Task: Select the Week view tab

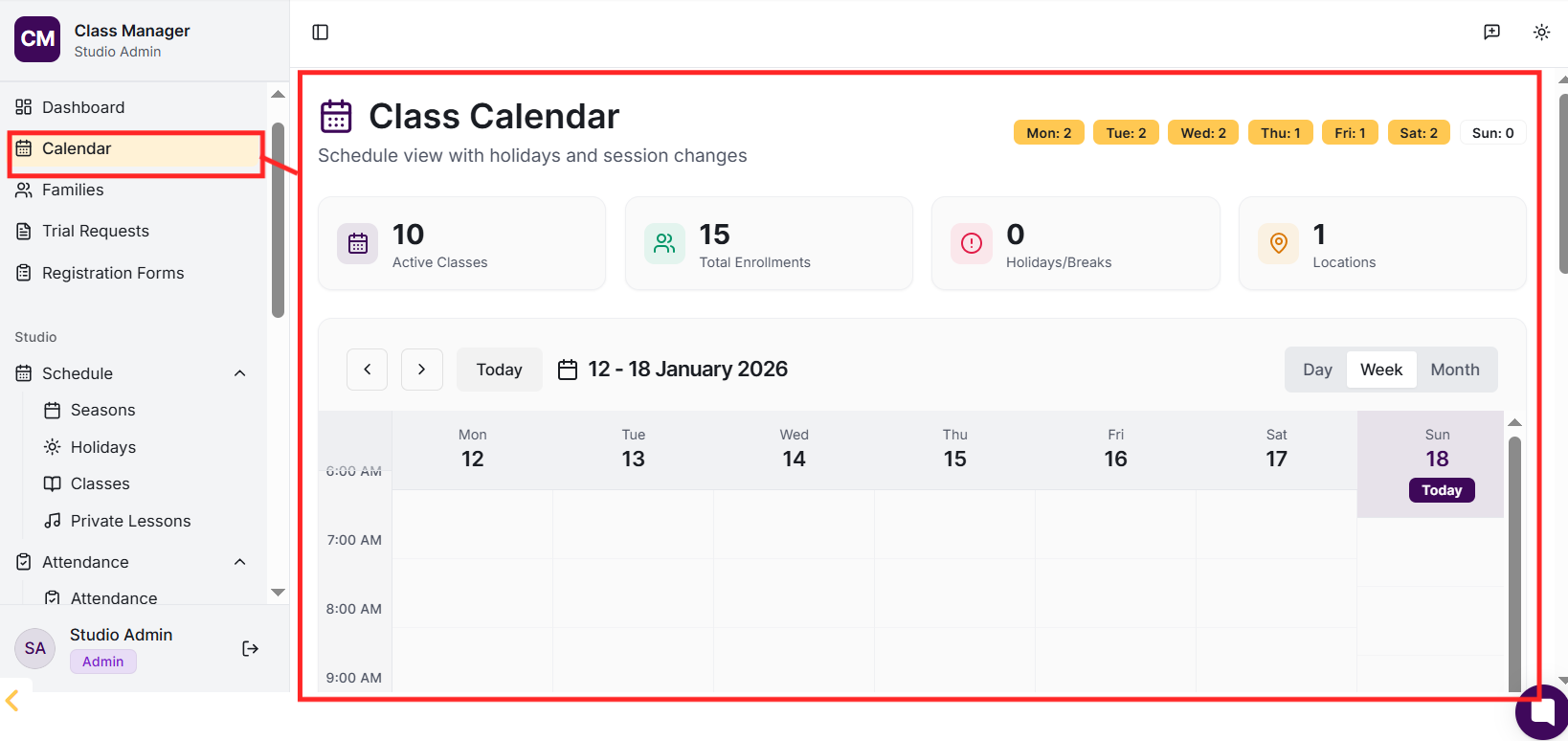Action: coord(1380,370)
